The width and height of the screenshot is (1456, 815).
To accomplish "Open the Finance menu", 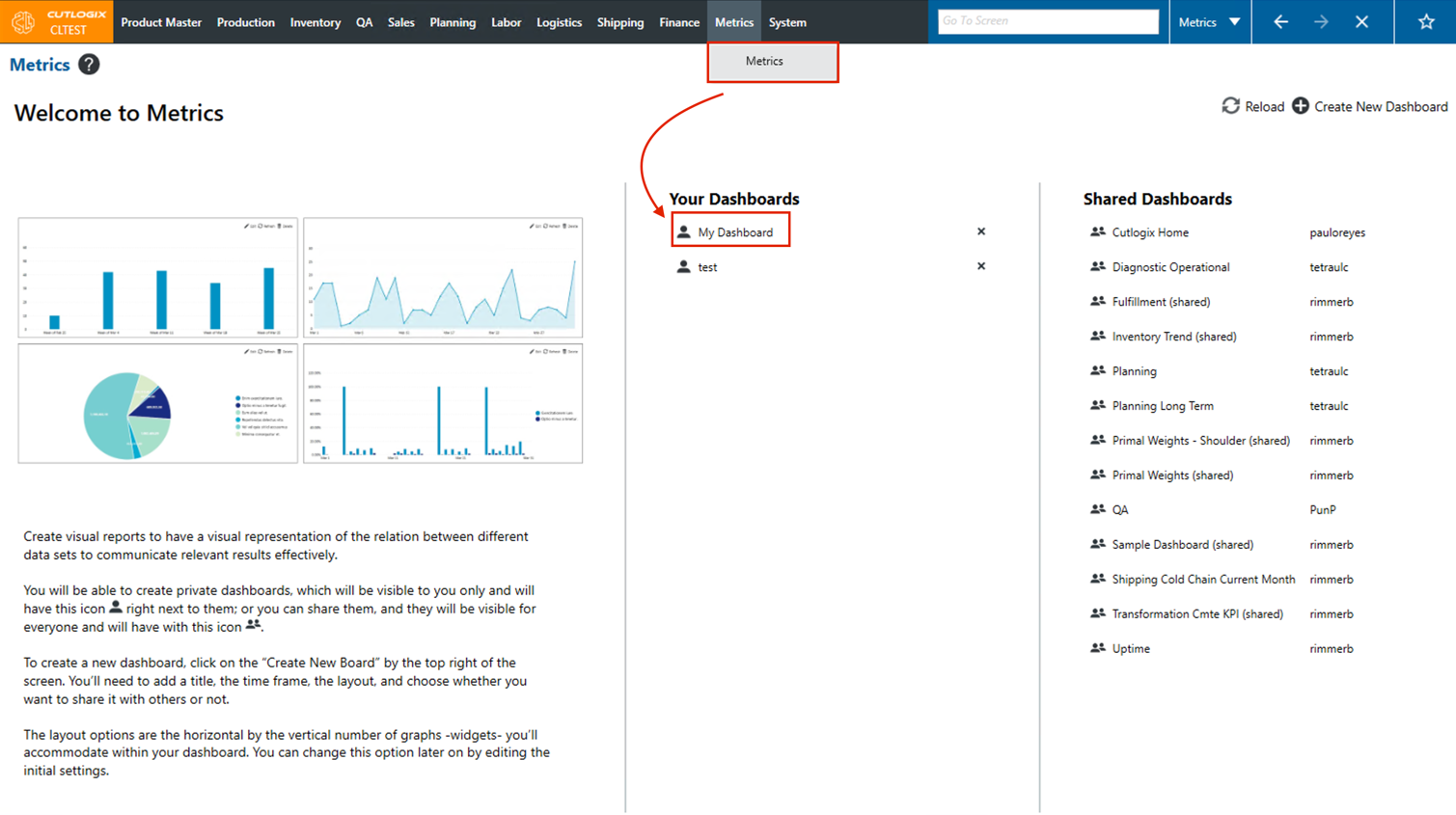I will click(678, 22).
